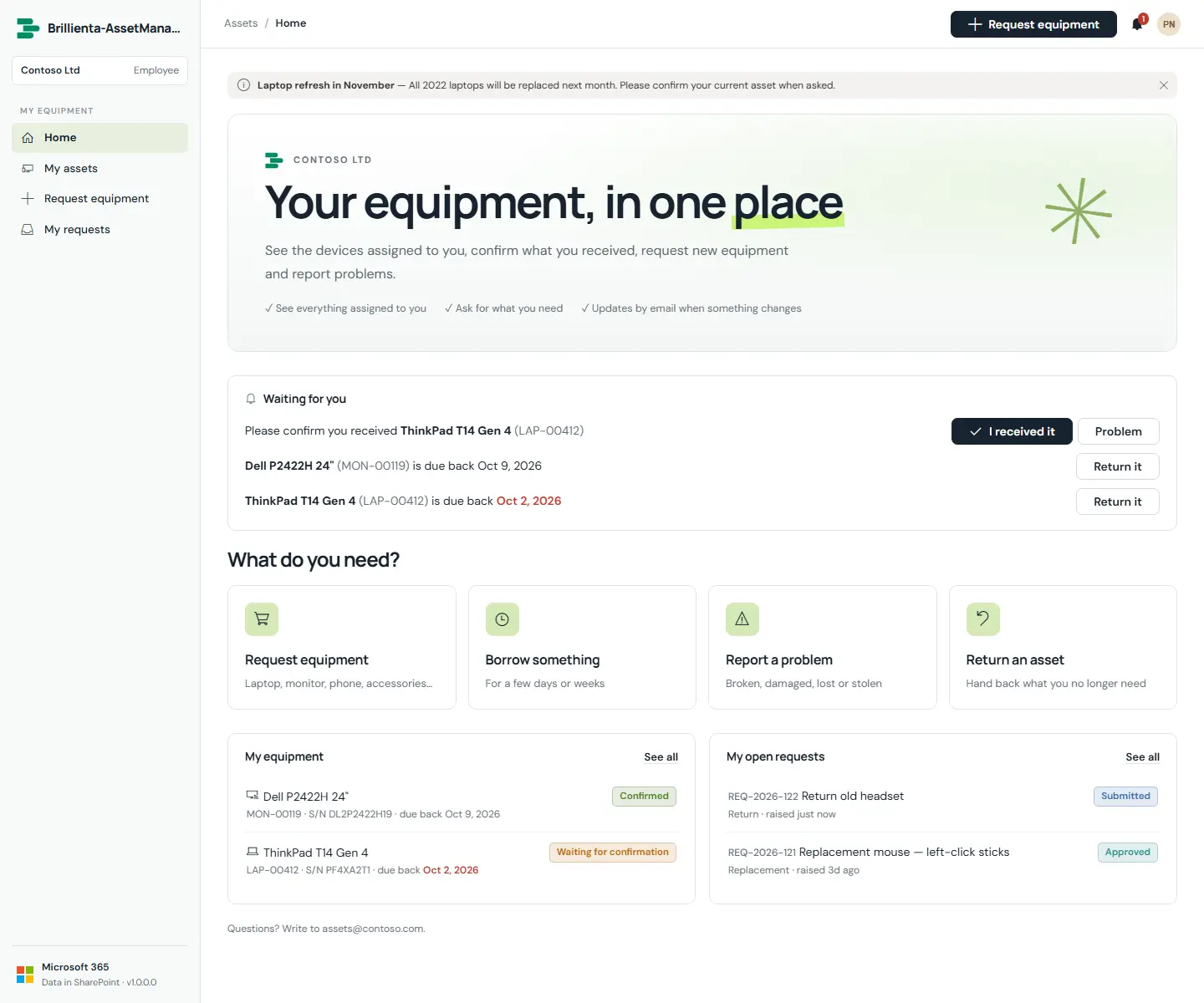This screenshot has height=1003, width=1204.
Task: Click the shopping cart icon on Request equipment card
Action: click(262, 619)
